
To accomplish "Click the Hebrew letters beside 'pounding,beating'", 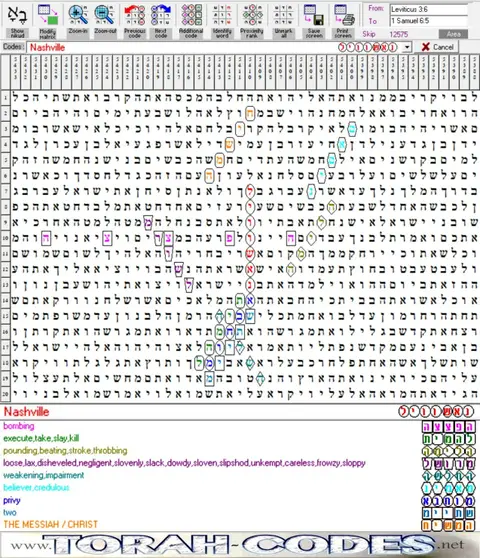I will [449, 451].
